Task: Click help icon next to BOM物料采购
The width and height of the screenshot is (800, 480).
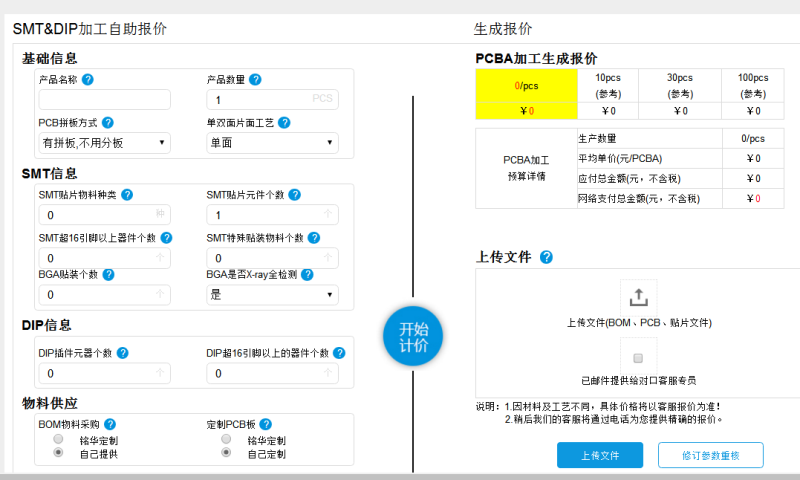Action: [x=110, y=424]
